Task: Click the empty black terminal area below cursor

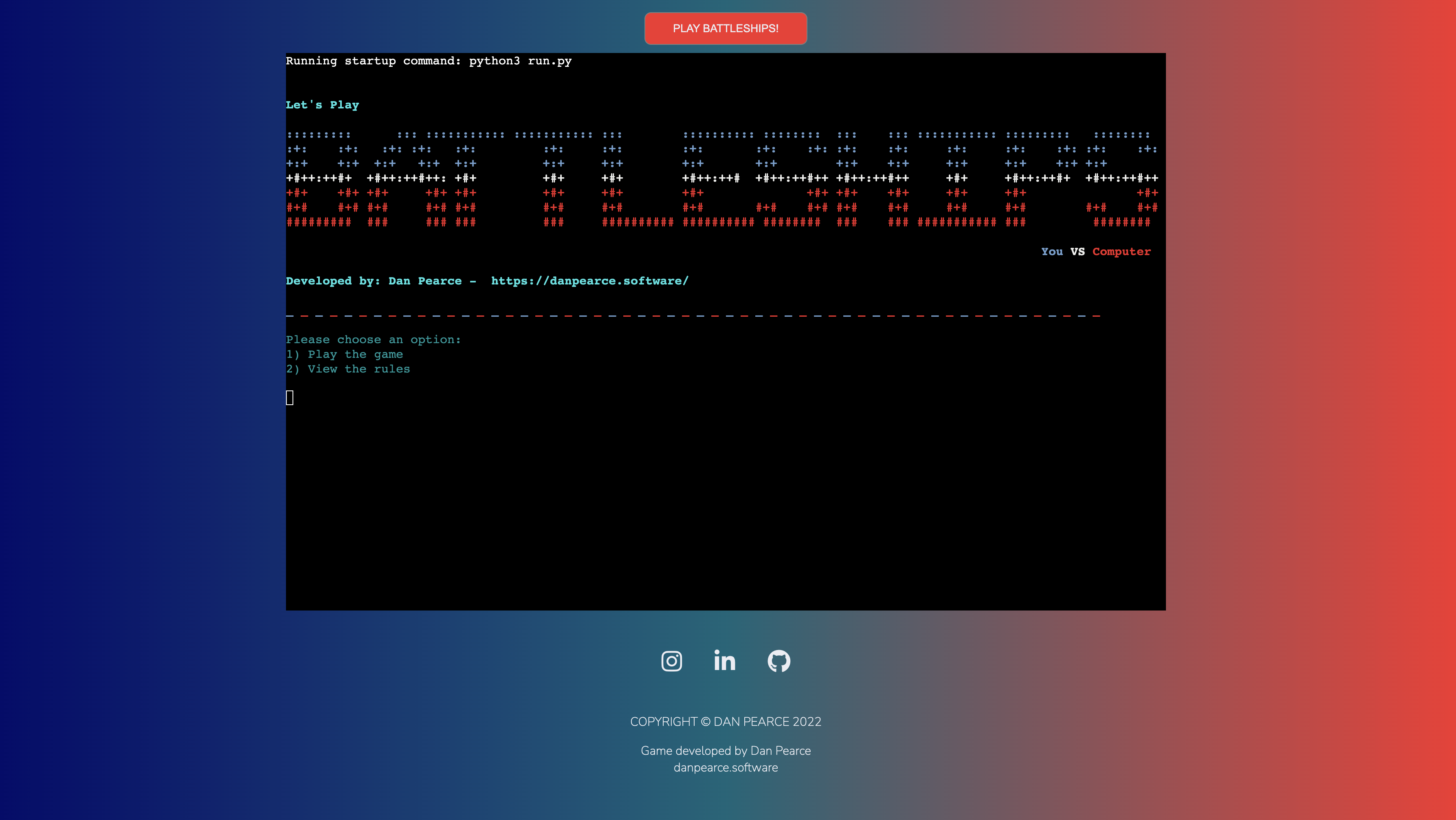Action: pos(725,509)
